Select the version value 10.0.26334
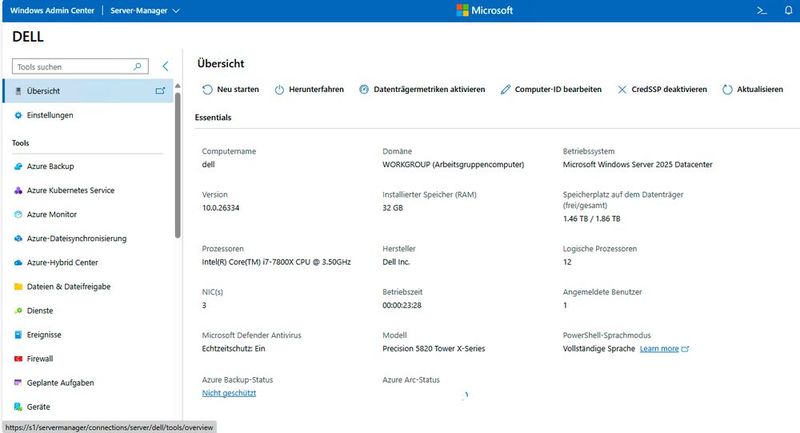This screenshot has width=800, height=433. click(220, 208)
